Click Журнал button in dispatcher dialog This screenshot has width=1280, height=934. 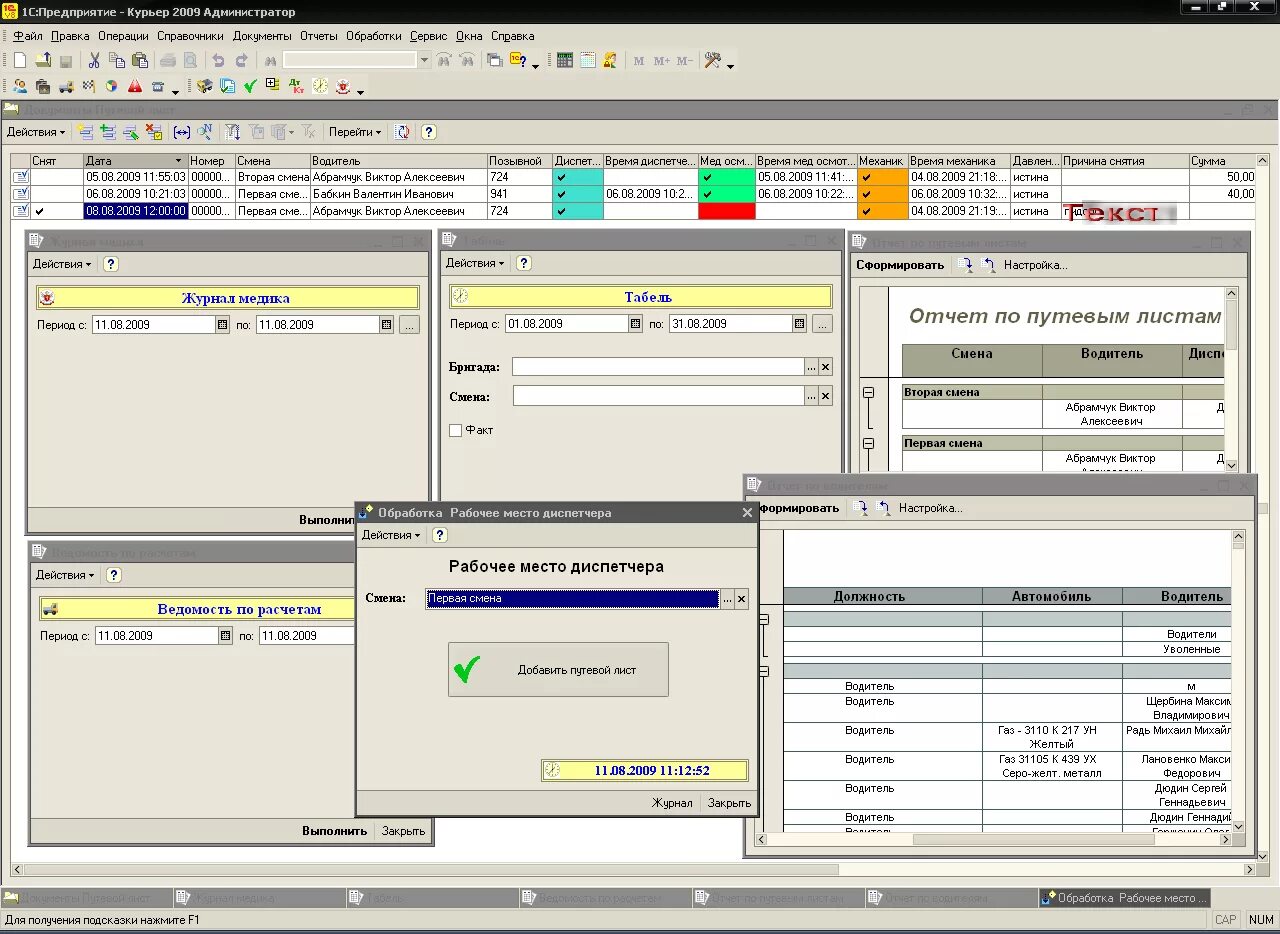tap(672, 803)
